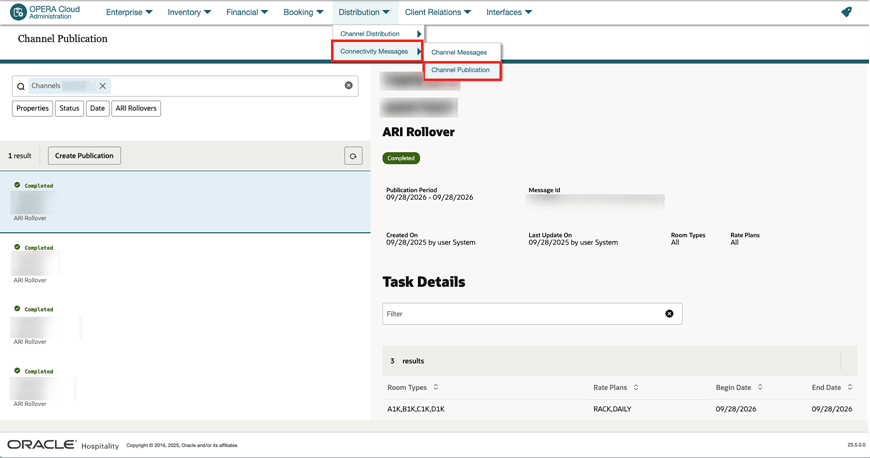
Task: Choose Channel Messages submenu entry
Action: point(462,52)
